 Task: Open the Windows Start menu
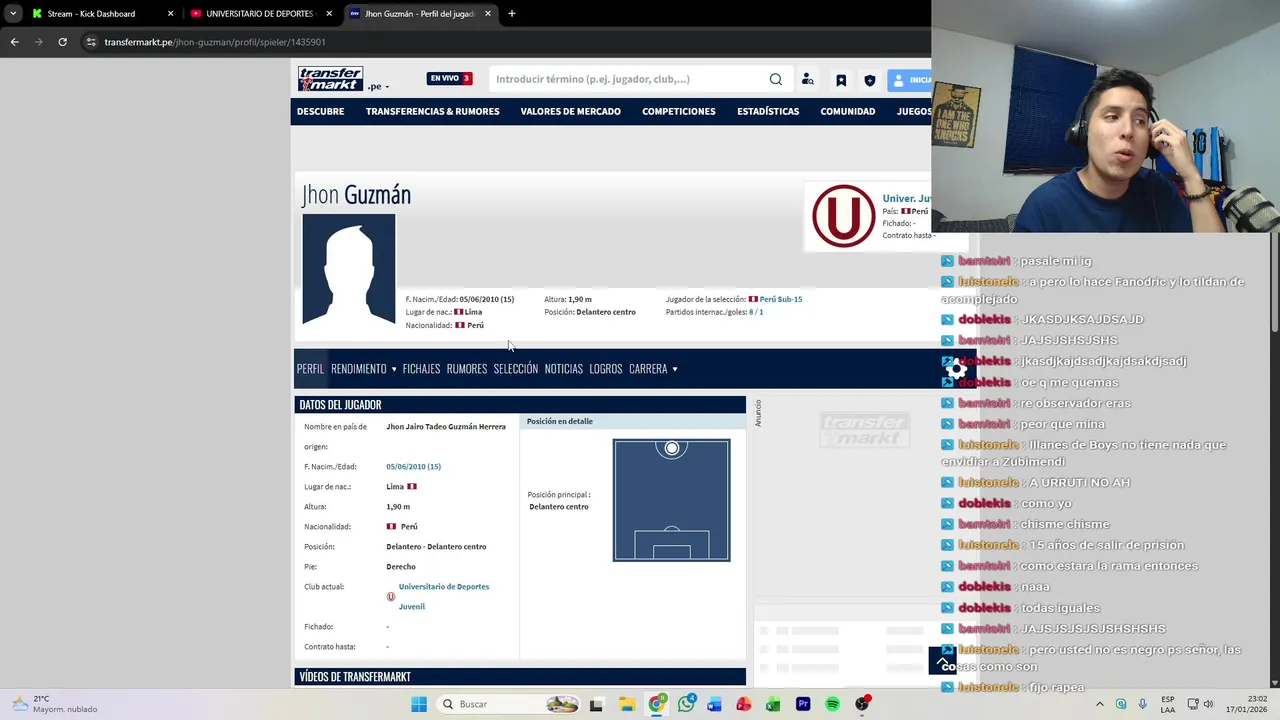coord(419,704)
